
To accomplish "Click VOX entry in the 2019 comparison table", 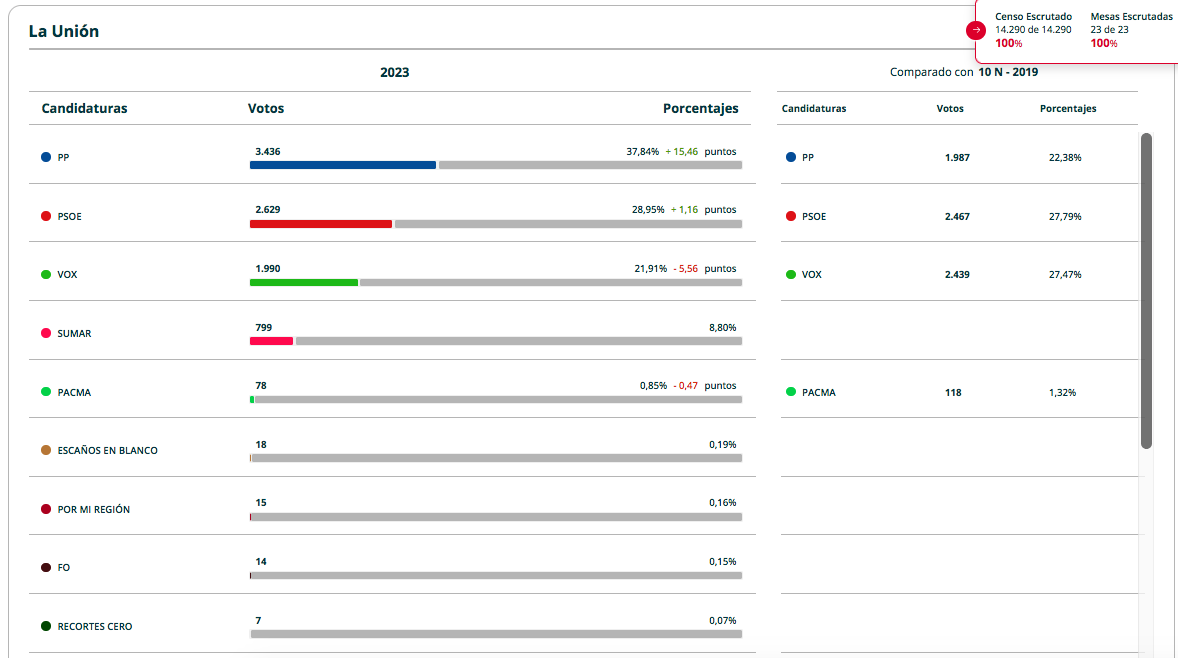I will (x=811, y=274).
